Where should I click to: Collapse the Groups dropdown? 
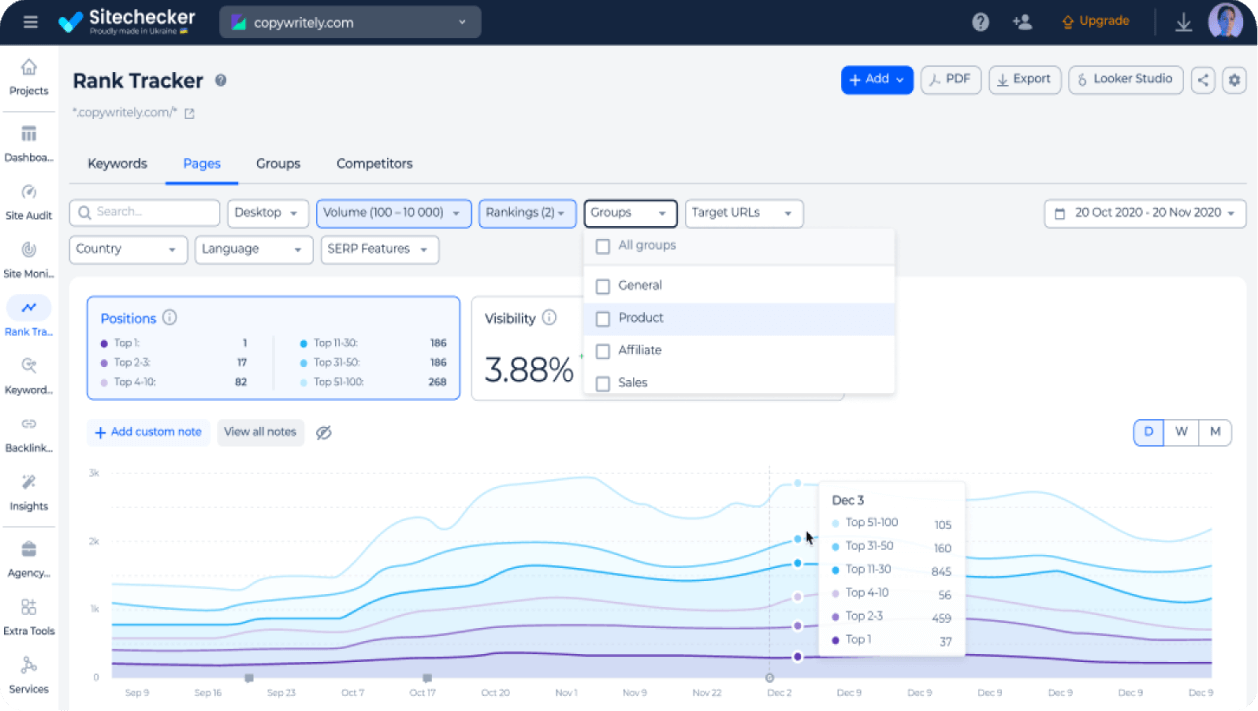(631, 213)
